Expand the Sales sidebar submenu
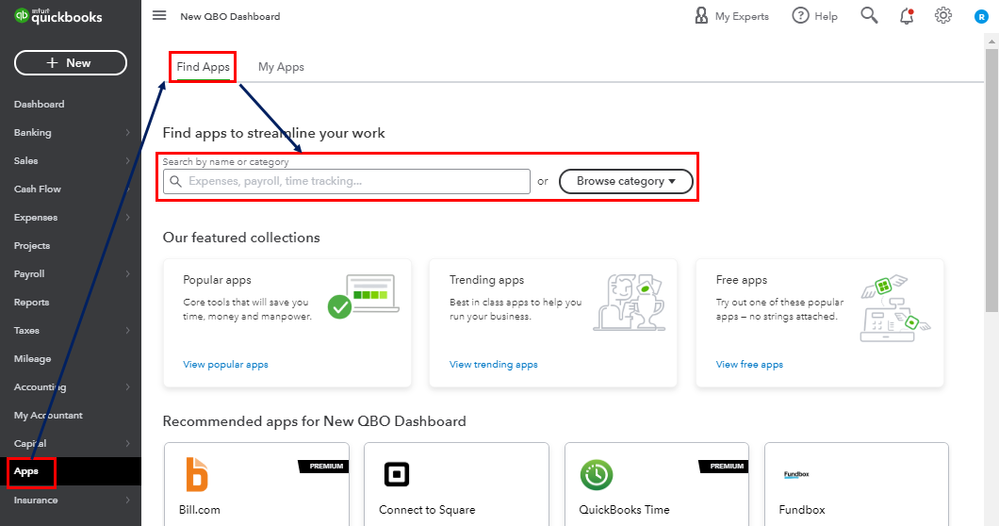This screenshot has width=999, height=526. coord(127,161)
